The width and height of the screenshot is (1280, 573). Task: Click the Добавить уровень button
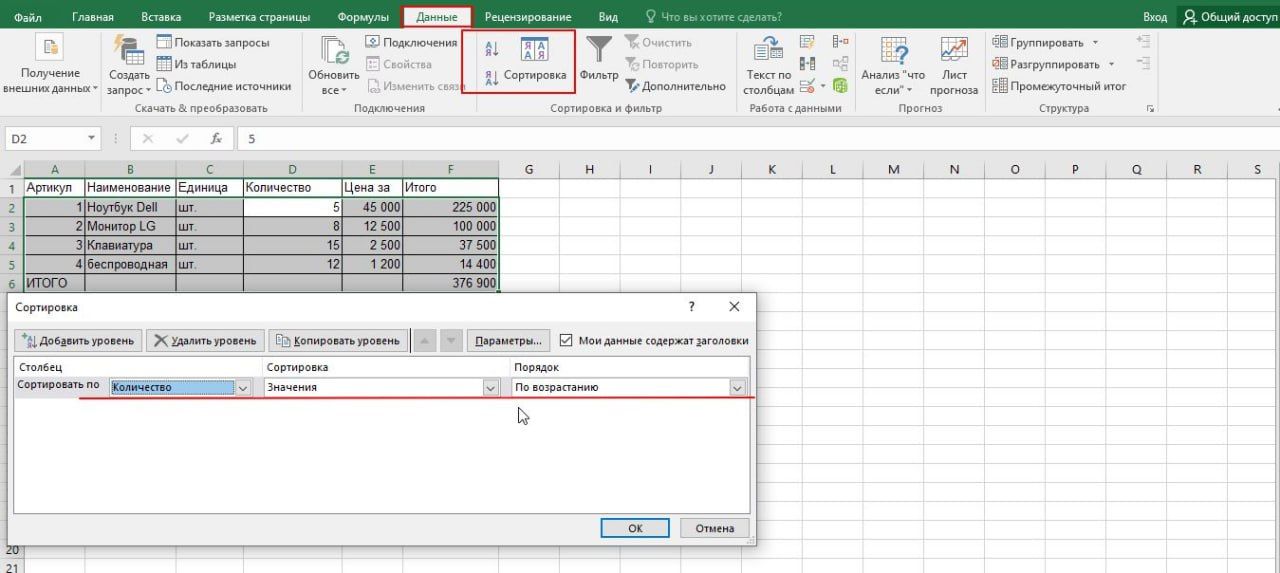pyautogui.click(x=78, y=340)
